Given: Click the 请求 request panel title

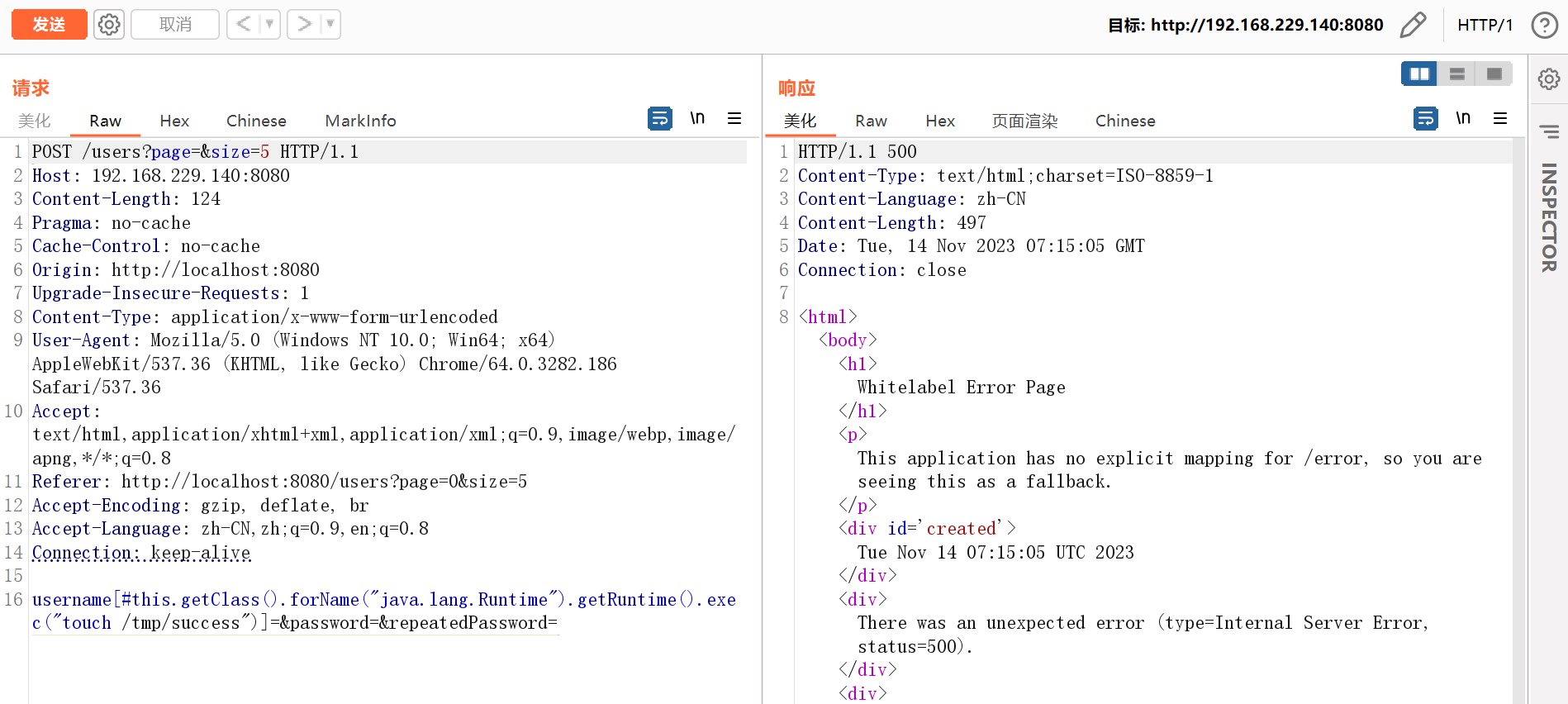Looking at the screenshot, I should (x=31, y=88).
